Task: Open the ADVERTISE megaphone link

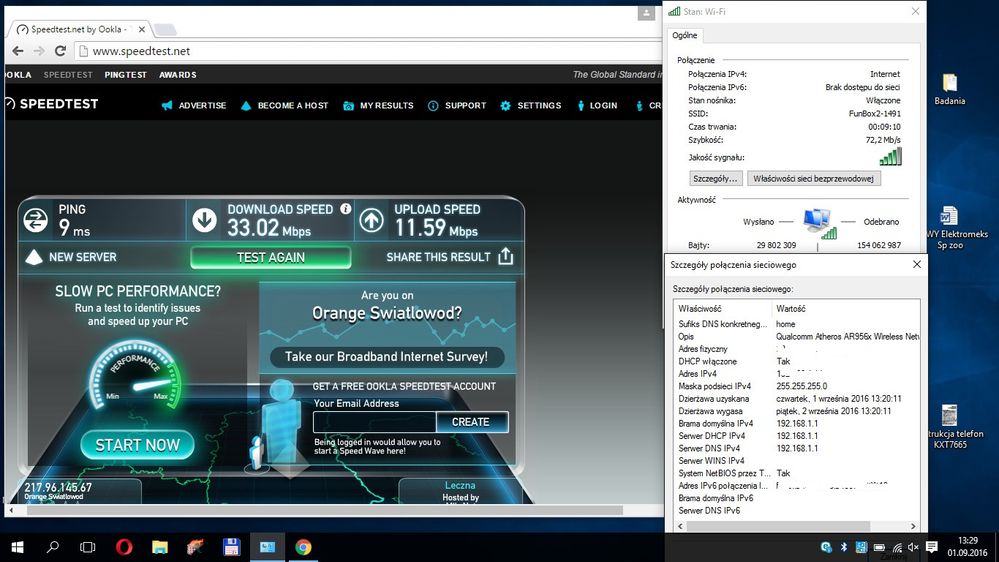Action: (x=194, y=106)
